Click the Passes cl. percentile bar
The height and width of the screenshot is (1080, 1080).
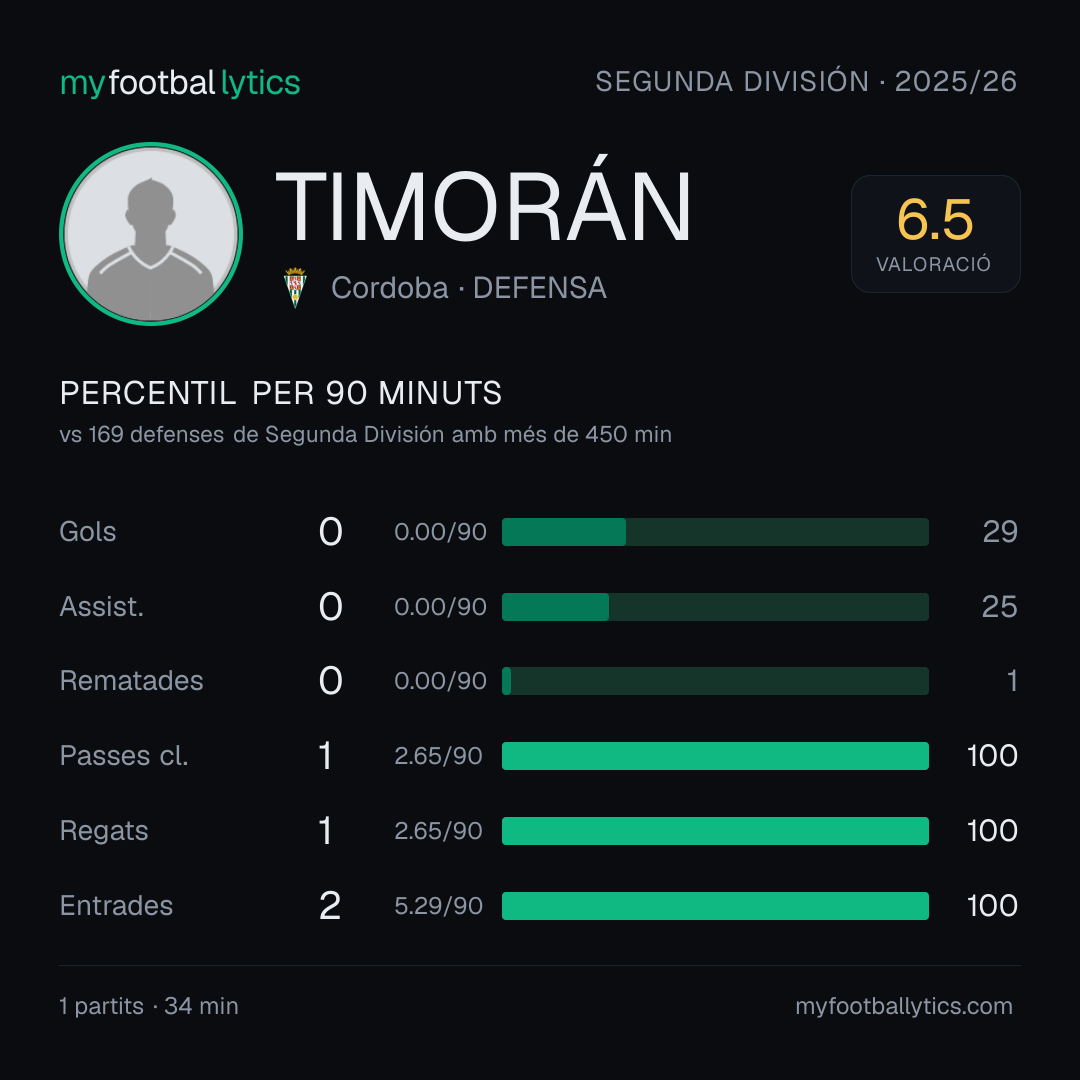pos(715,756)
